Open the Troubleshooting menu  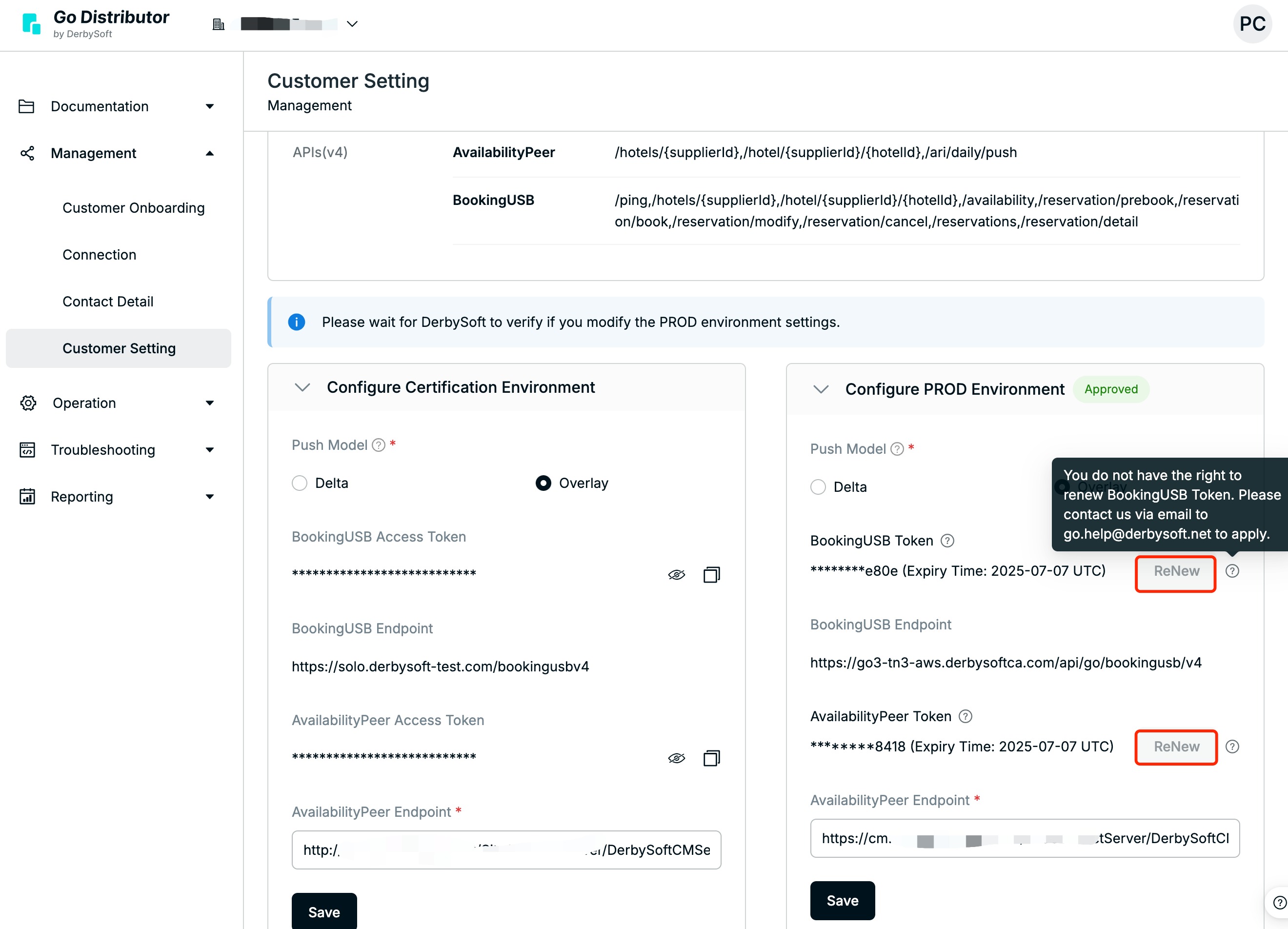point(103,450)
